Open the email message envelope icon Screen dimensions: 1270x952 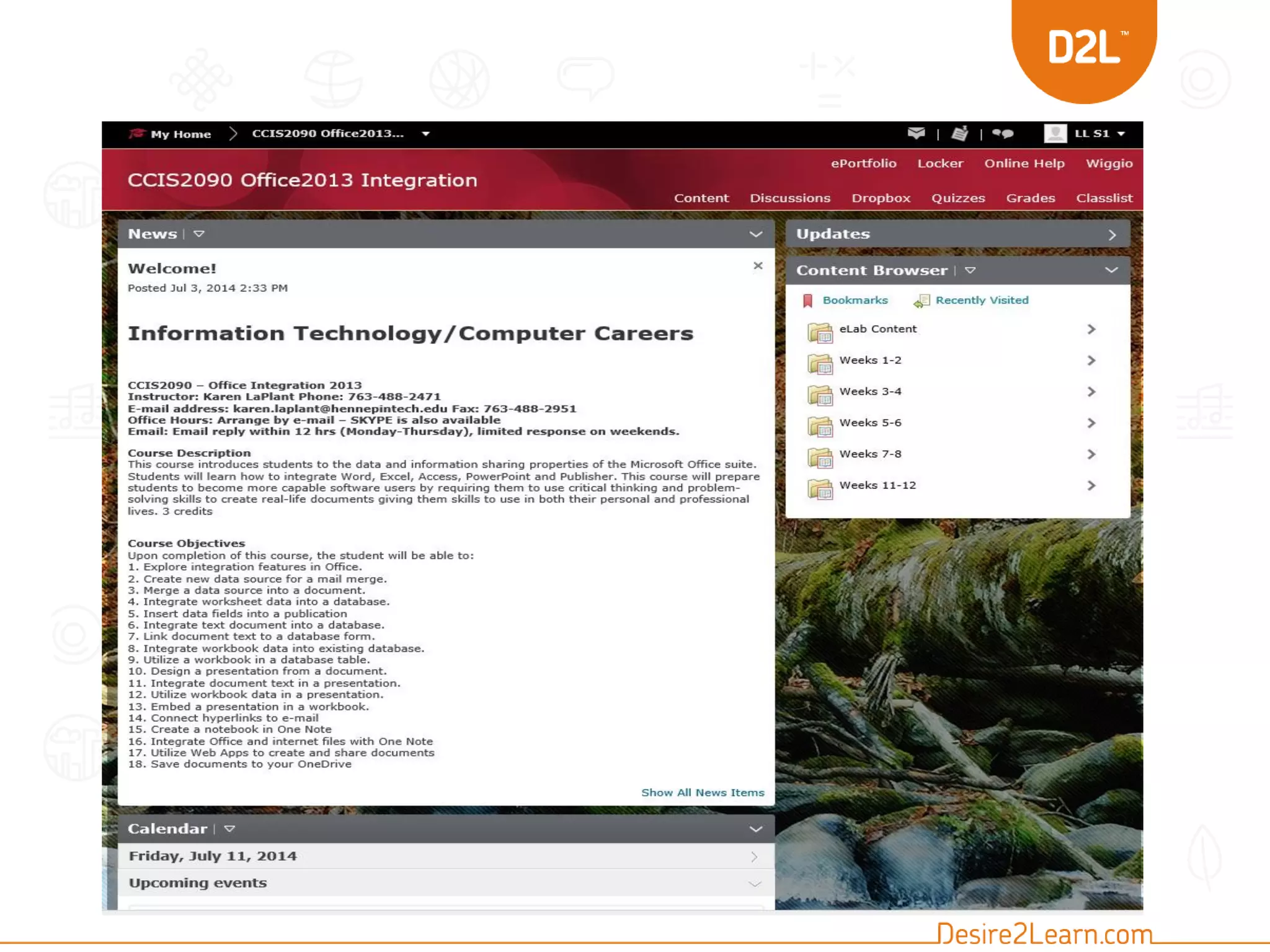916,133
